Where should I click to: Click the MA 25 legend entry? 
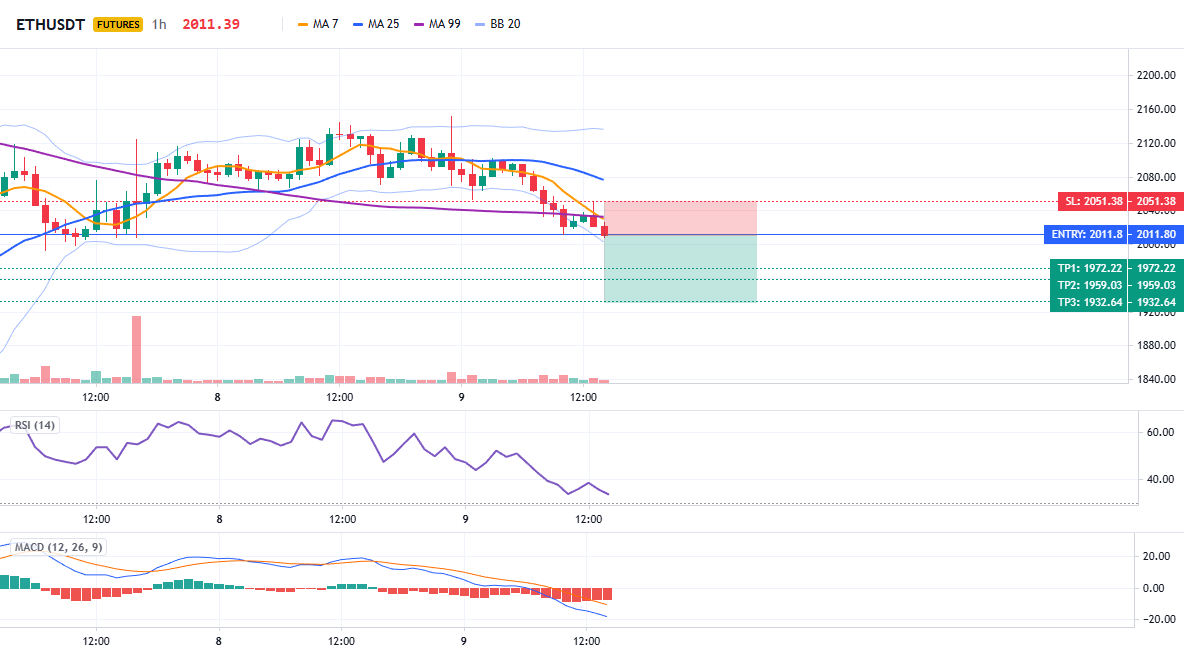click(376, 24)
